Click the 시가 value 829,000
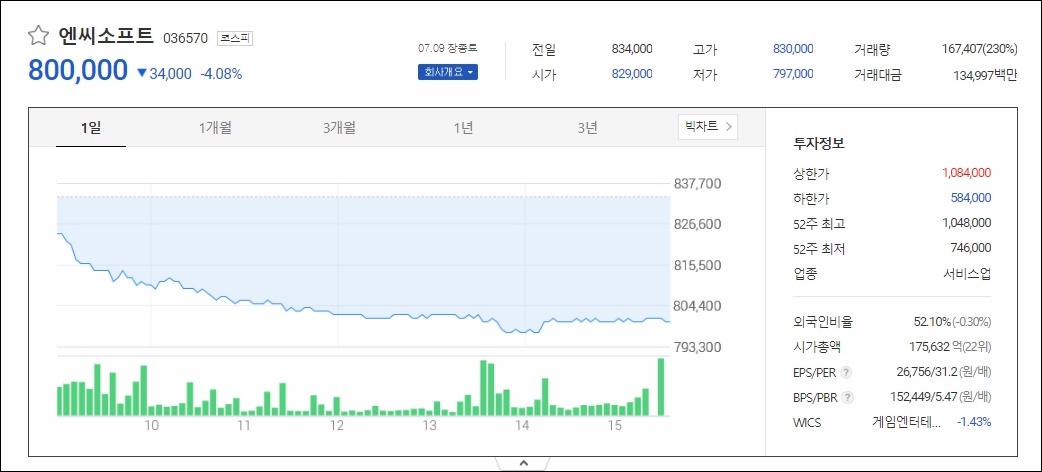Screen dimensions: 1042x472 [632, 74]
